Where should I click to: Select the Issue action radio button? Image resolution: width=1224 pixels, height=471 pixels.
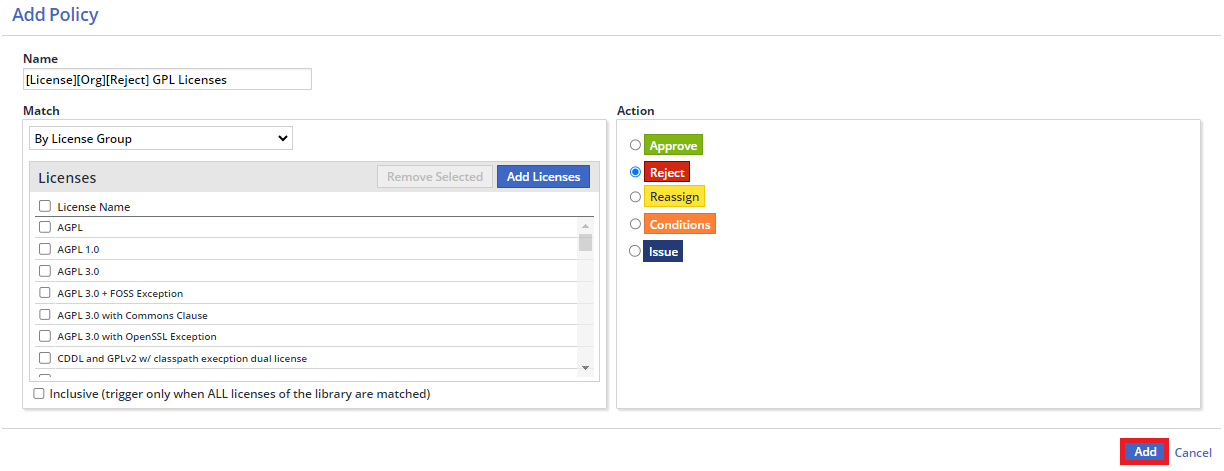click(x=635, y=251)
